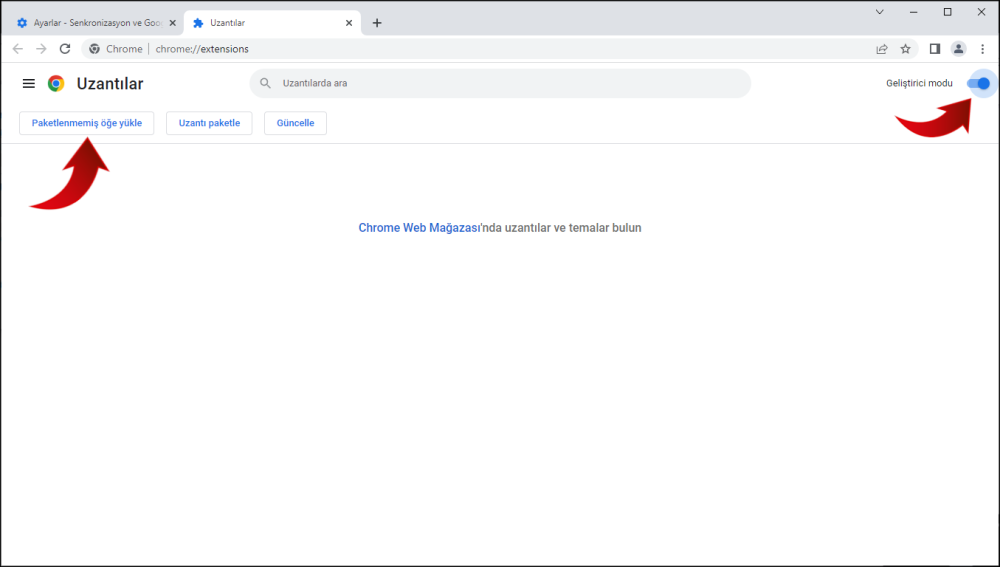The height and width of the screenshot is (567, 1000).
Task: Click the Geliştirici modu label
Action: coord(919,84)
